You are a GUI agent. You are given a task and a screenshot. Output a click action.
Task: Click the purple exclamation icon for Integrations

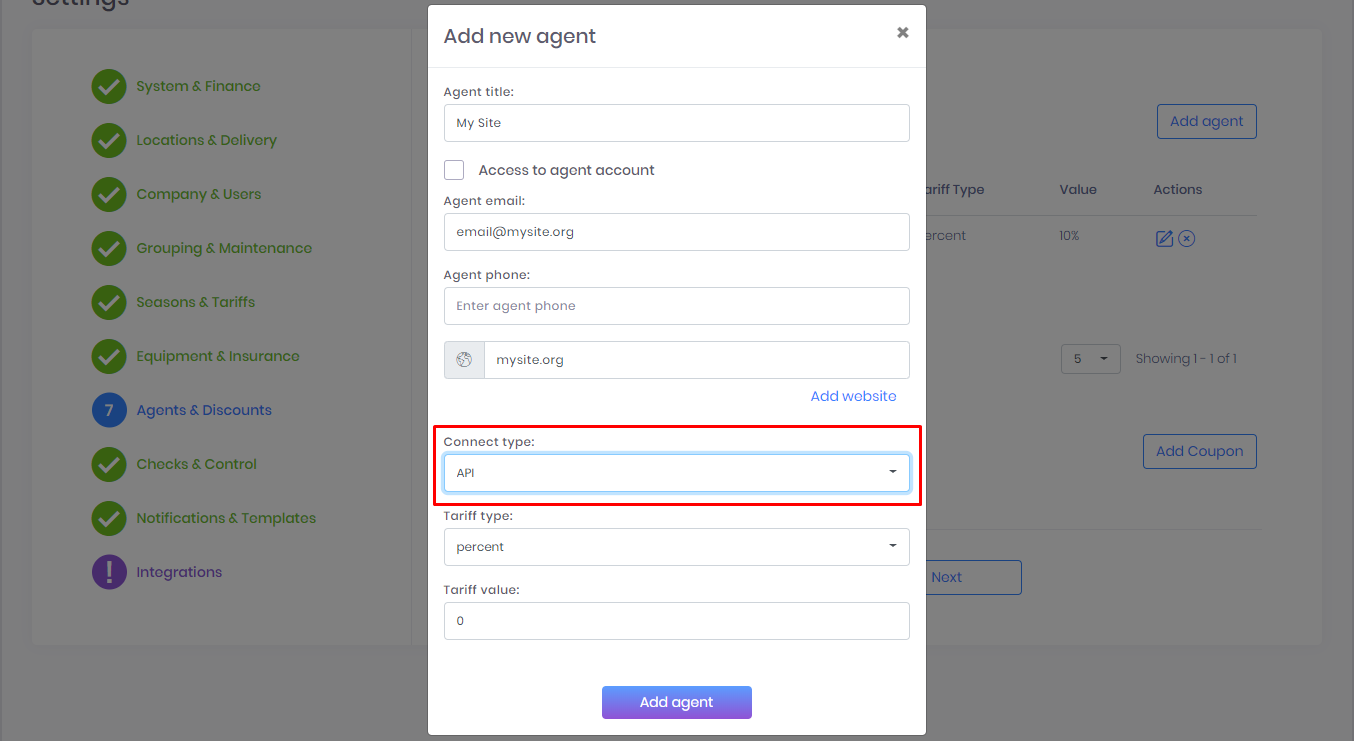109,572
